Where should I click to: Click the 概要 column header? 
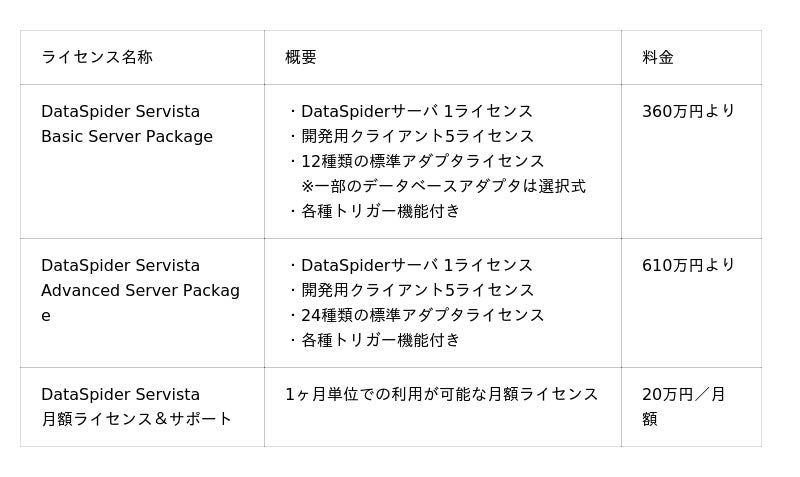(301, 57)
